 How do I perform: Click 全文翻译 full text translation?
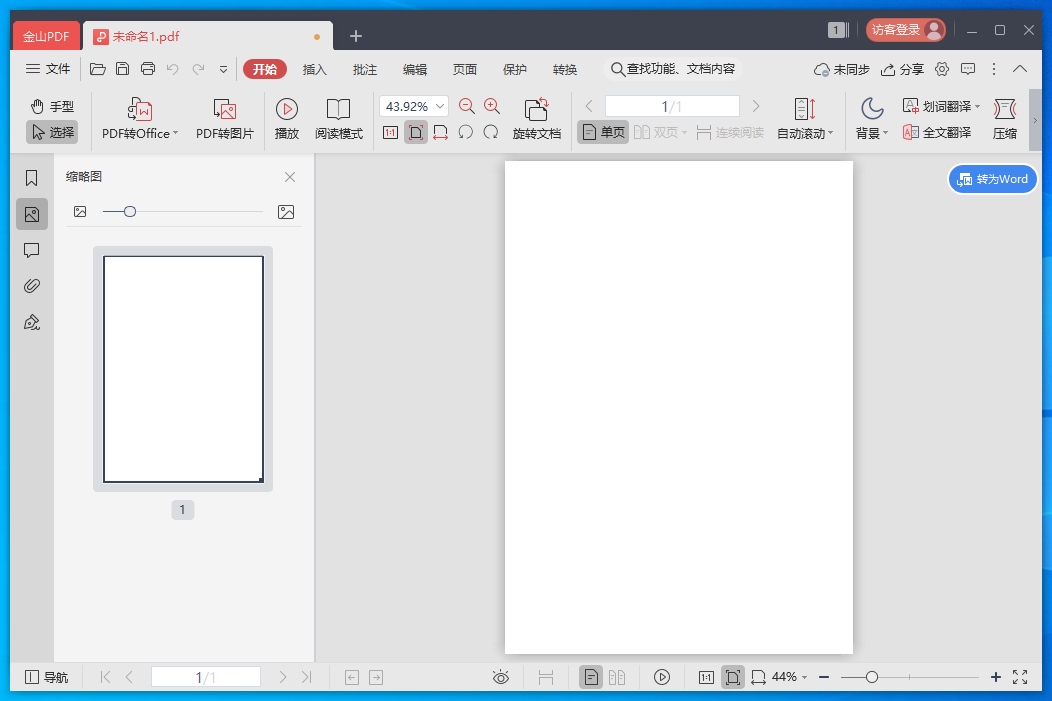937,132
